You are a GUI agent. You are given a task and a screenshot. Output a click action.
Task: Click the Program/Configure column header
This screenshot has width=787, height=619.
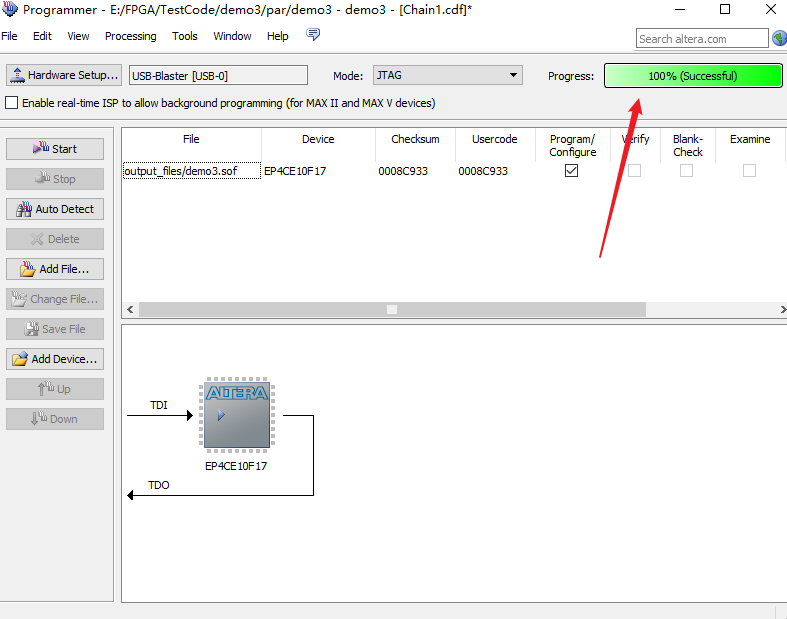[573, 146]
